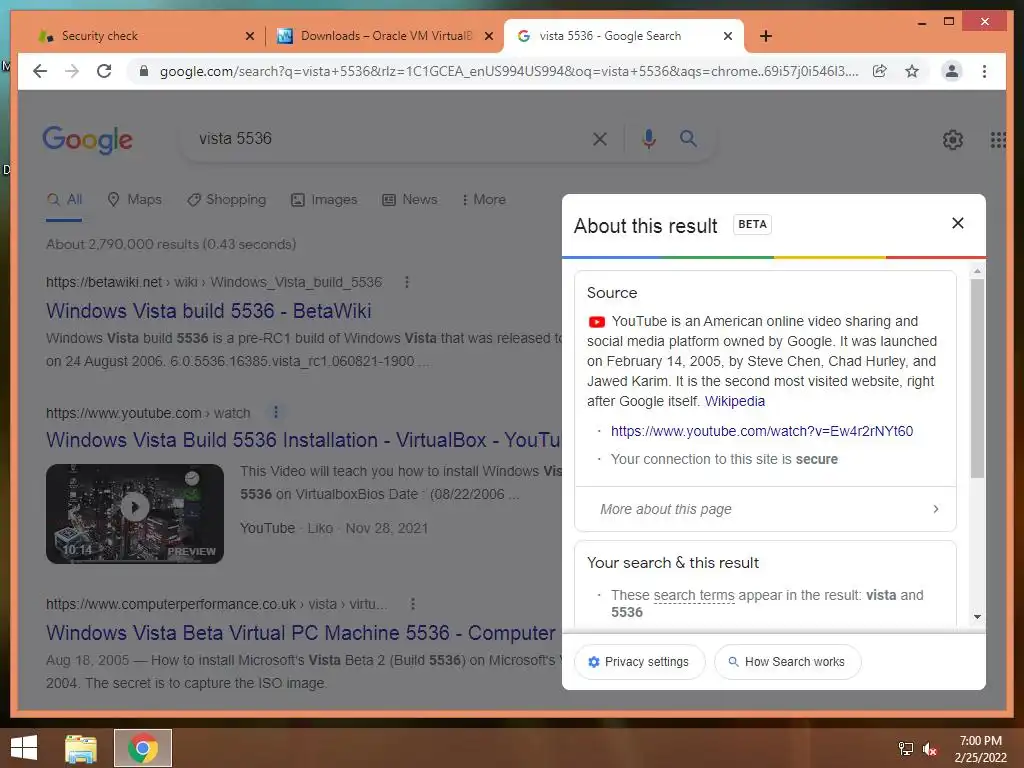
Task: Submit search with magnifying glass icon
Action: click(688, 138)
